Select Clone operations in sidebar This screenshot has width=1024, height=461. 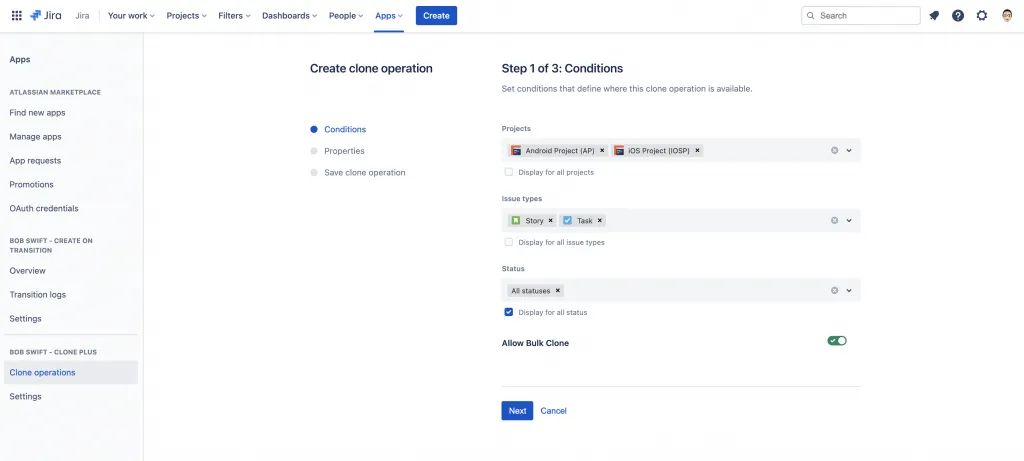71,372
